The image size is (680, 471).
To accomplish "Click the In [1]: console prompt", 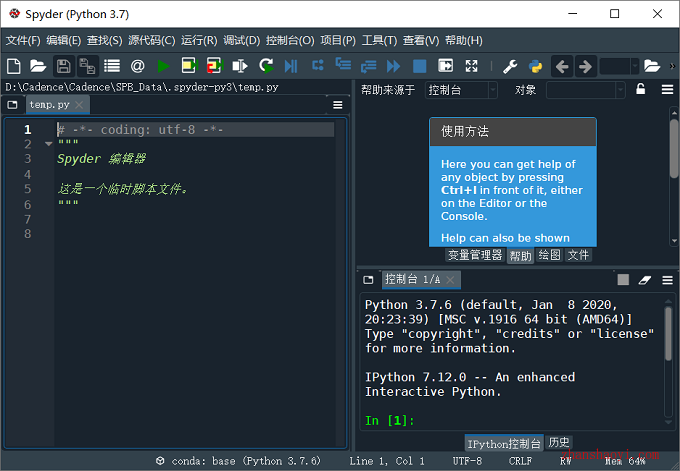I will tap(389, 421).
